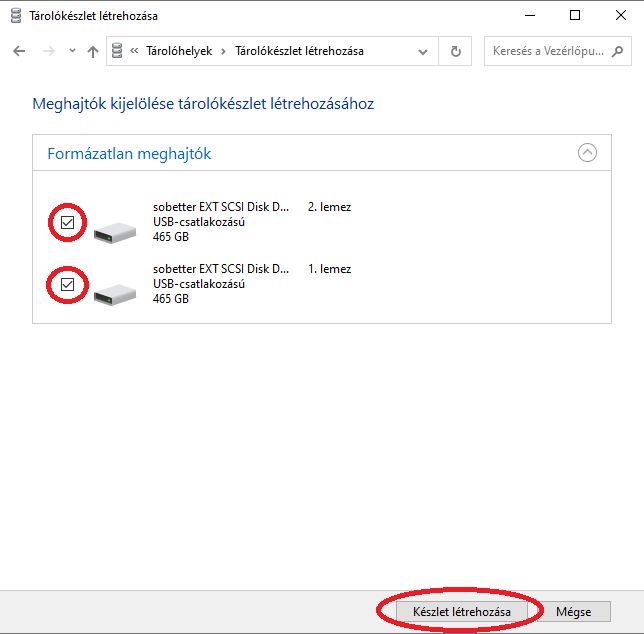The image size is (644, 634).
Task: Open the double-chevron menu in the address bar
Action: tap(135, 51)
